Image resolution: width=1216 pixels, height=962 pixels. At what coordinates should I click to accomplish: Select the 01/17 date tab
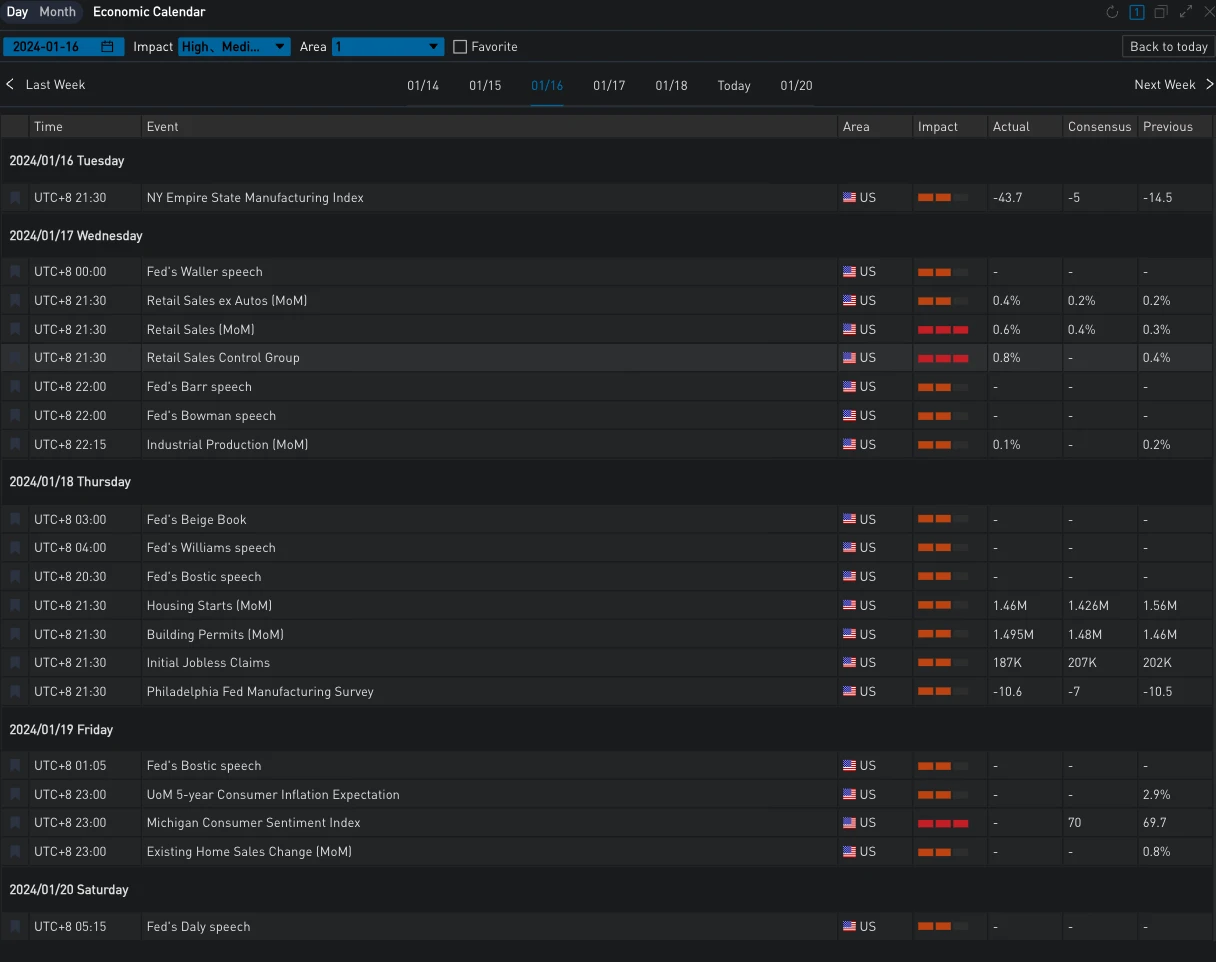[x=609, y=86]
